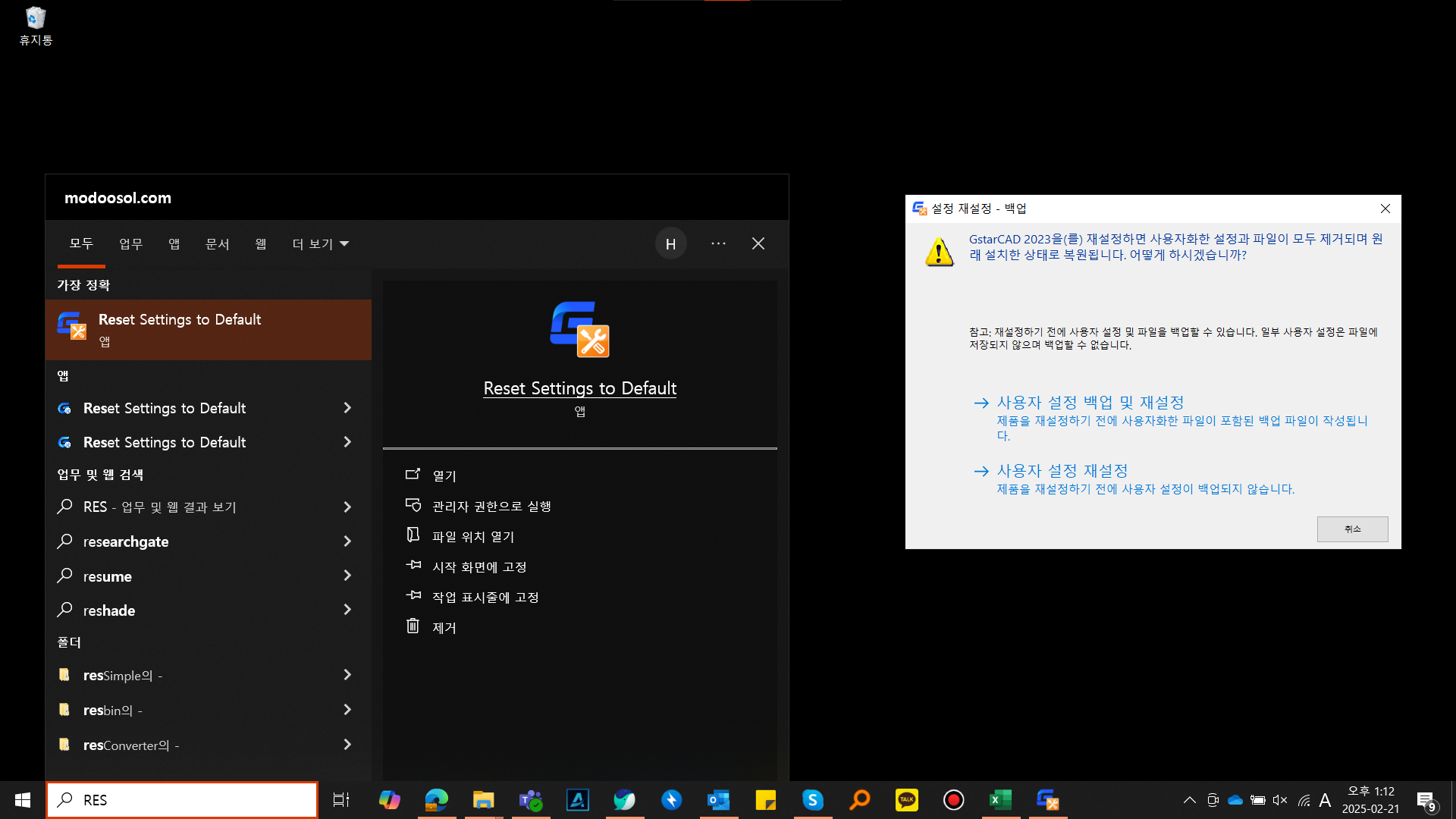Viewport: 1456px width, 819px height.
Task: Open the notification center icon
Action: (1426, 800)
